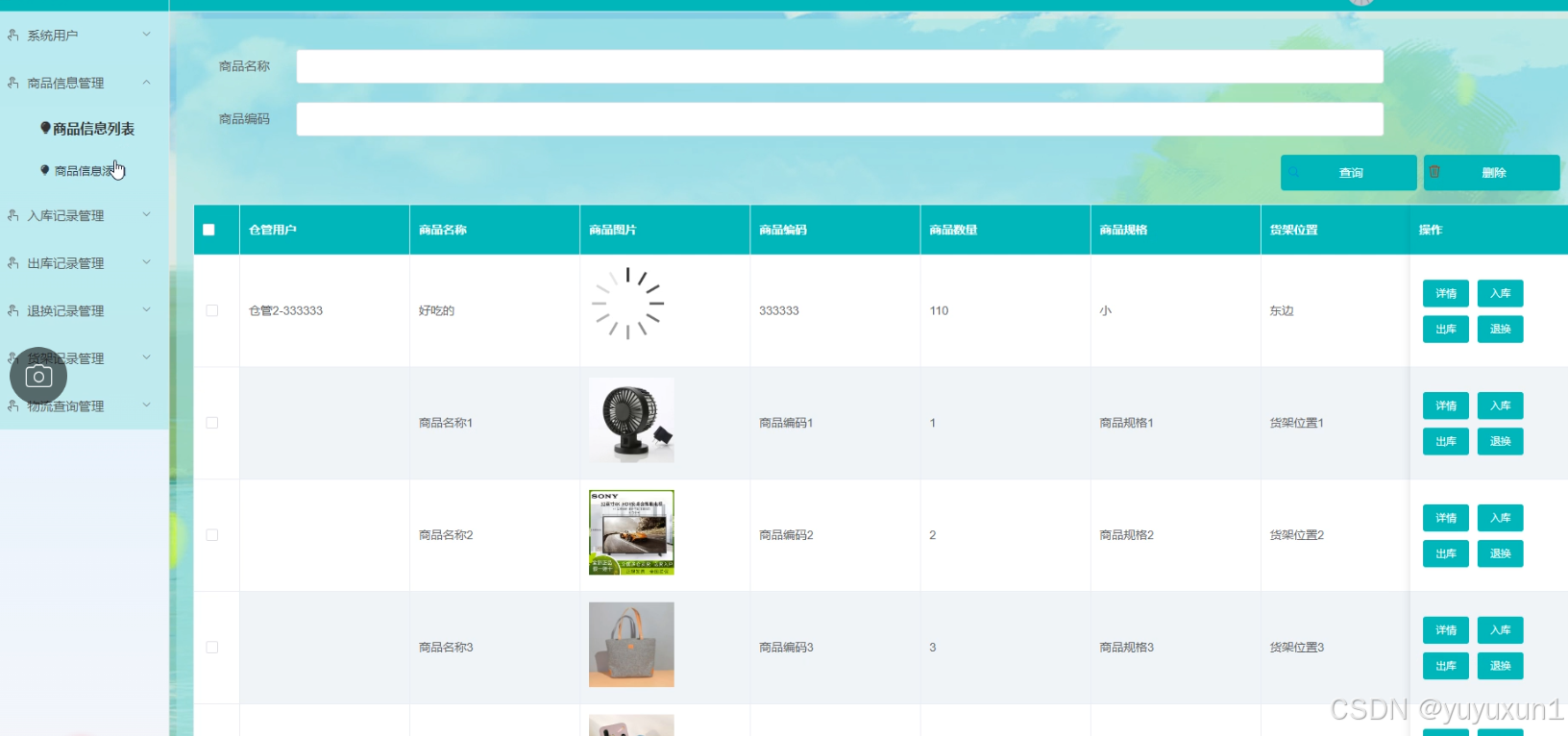This screenshot has height=736, width=1568.
Task: Focus the 商品编码 search input field
Action: pyautogui.click(x=840, y=119)
